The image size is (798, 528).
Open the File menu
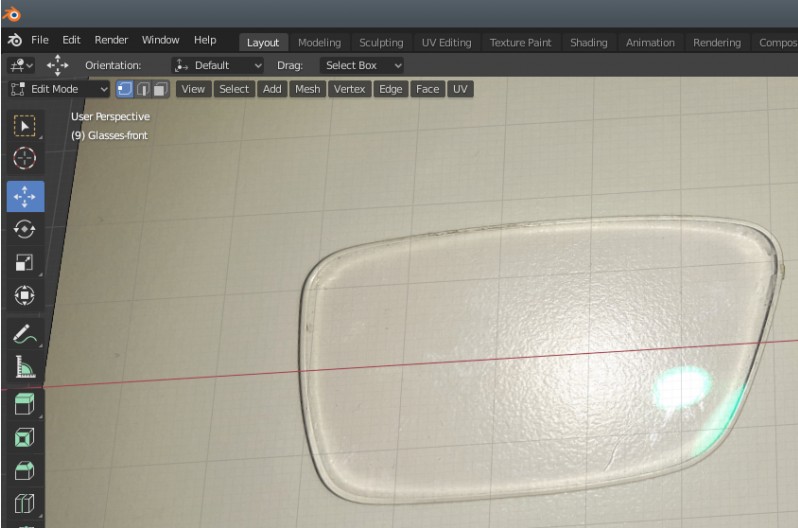tap(40, 41)
